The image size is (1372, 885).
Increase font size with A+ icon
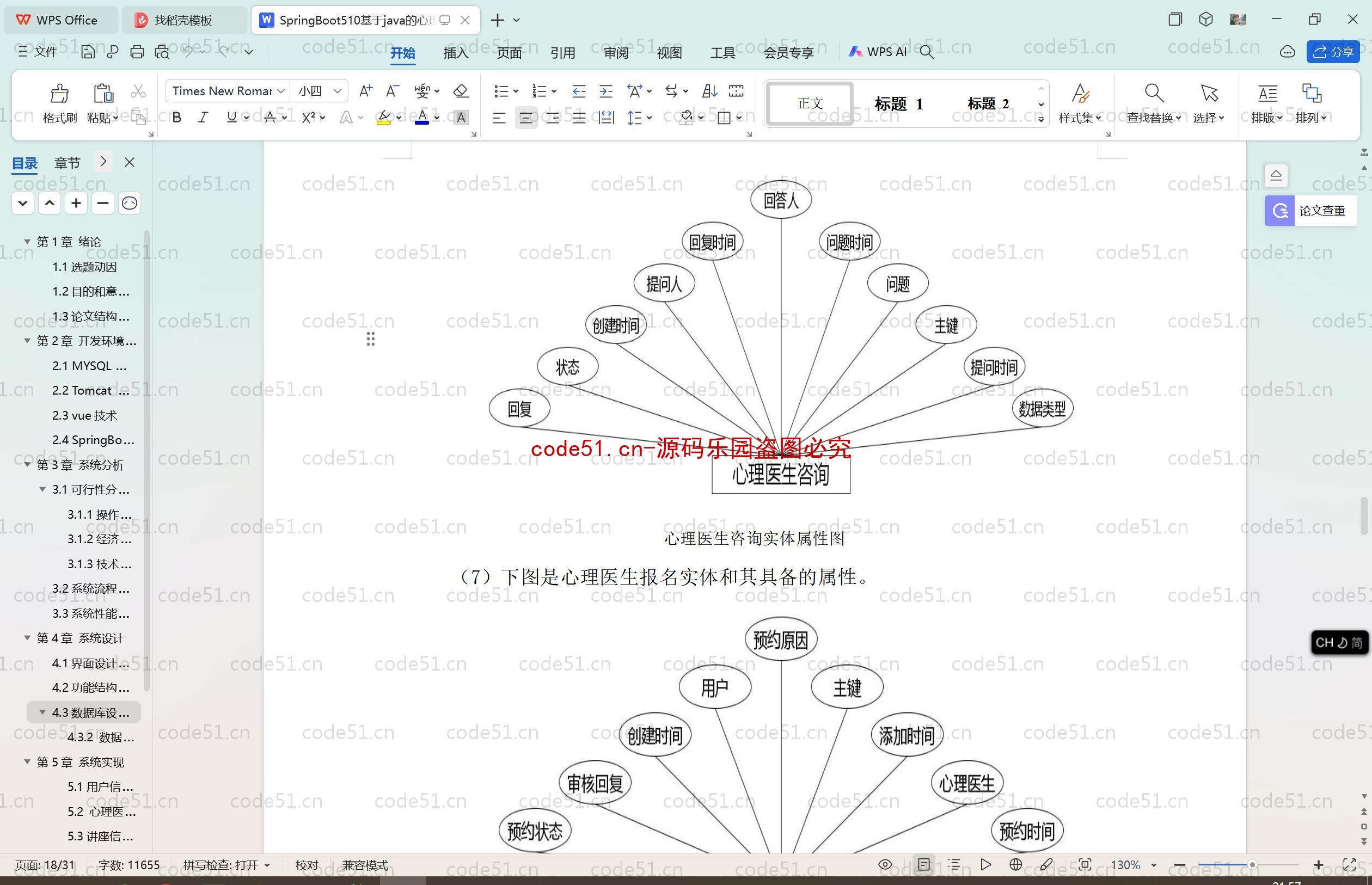click(365, 91)
